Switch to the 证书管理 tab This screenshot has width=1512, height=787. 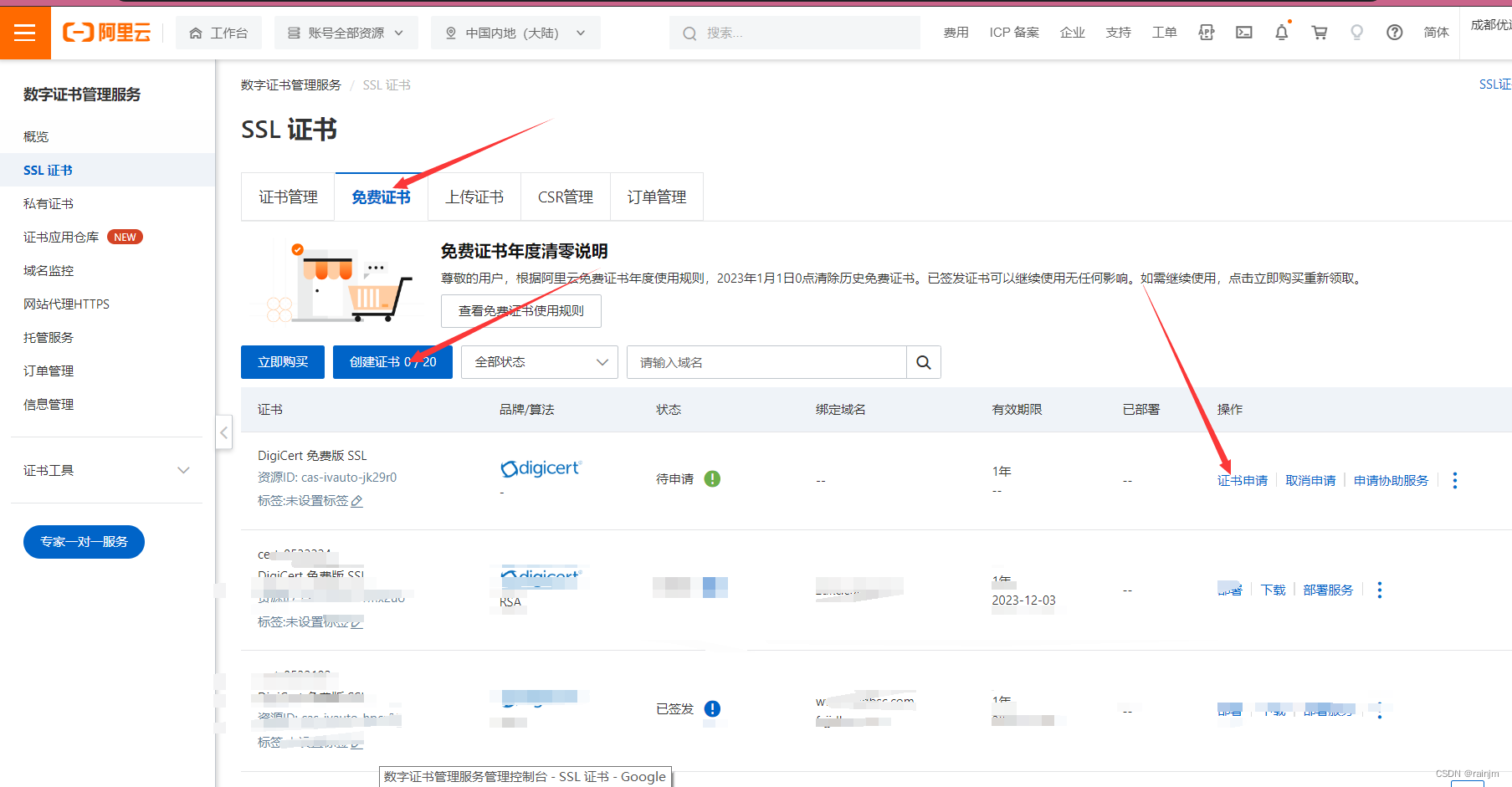pos(288,197)
